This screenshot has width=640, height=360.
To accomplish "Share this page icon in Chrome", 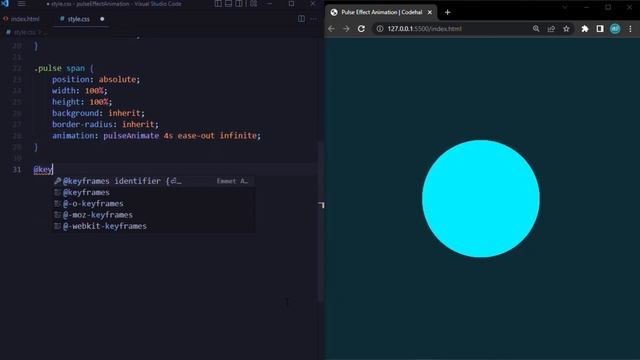I will [x=551, y=29].
